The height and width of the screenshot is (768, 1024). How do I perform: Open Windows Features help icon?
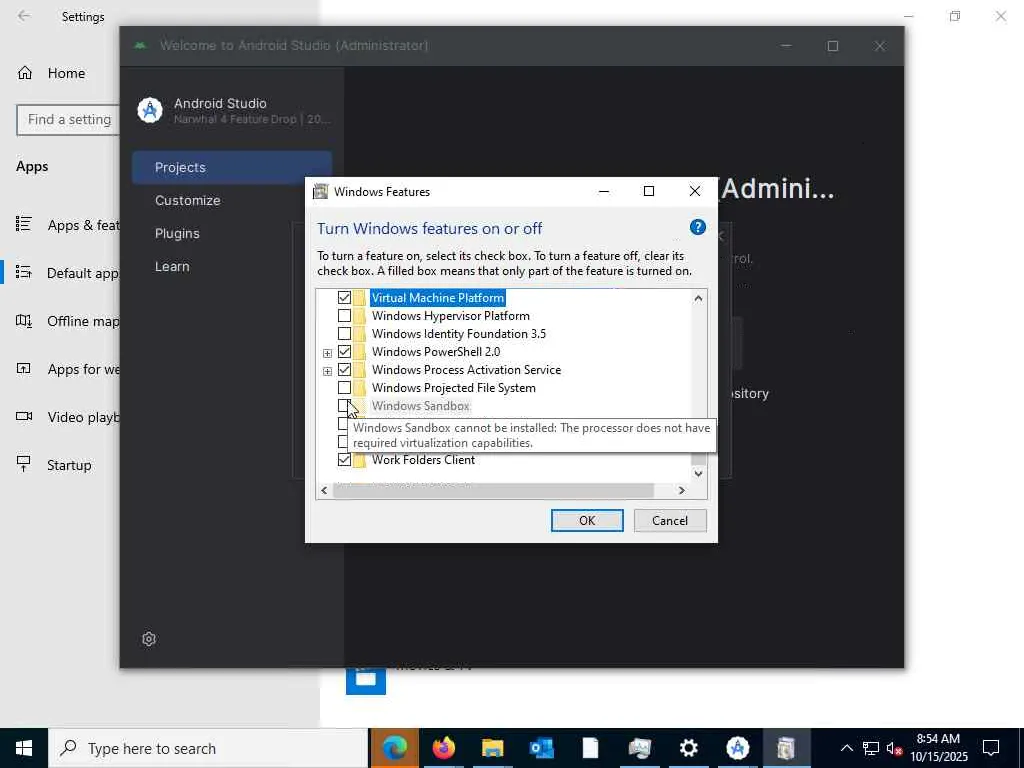coord(697,227)
